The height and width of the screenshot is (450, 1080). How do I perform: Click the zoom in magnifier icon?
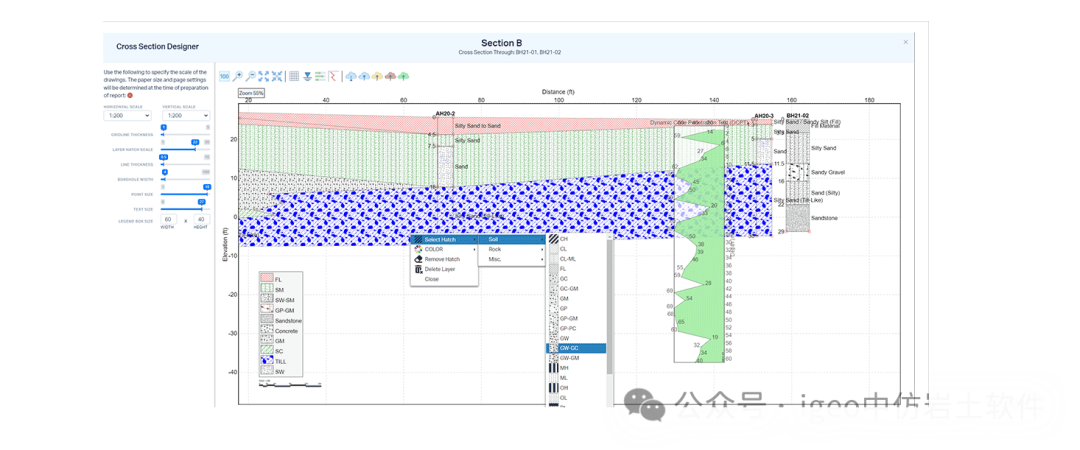coord(238,76)
